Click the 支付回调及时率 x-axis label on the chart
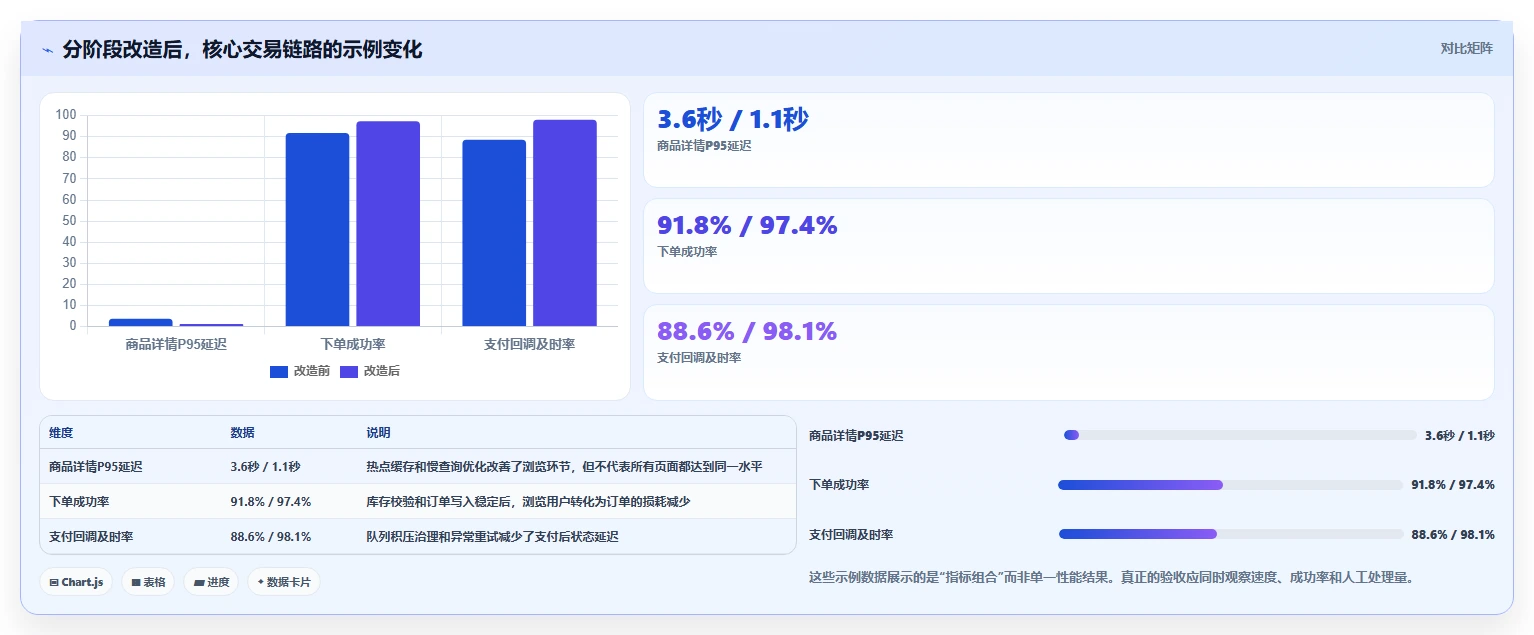The height and width of the screenshot is (635, 1534). tap(529, 344)
